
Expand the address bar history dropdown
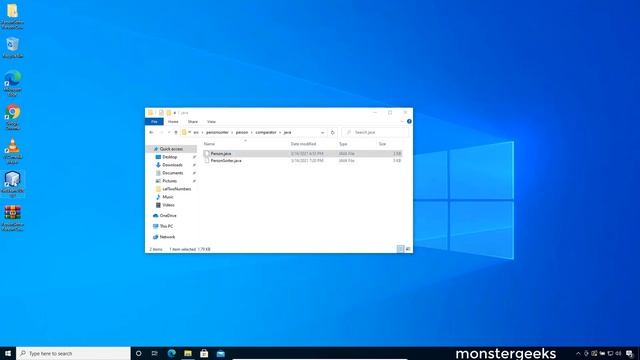[x=322, y=132]
